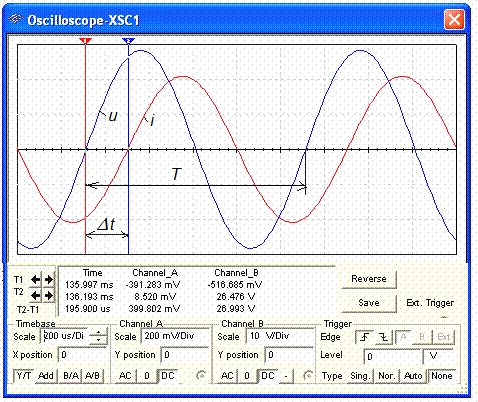Click Channel A Y position field
Viewport: 478px width, 402px height.
click(184, 355)
